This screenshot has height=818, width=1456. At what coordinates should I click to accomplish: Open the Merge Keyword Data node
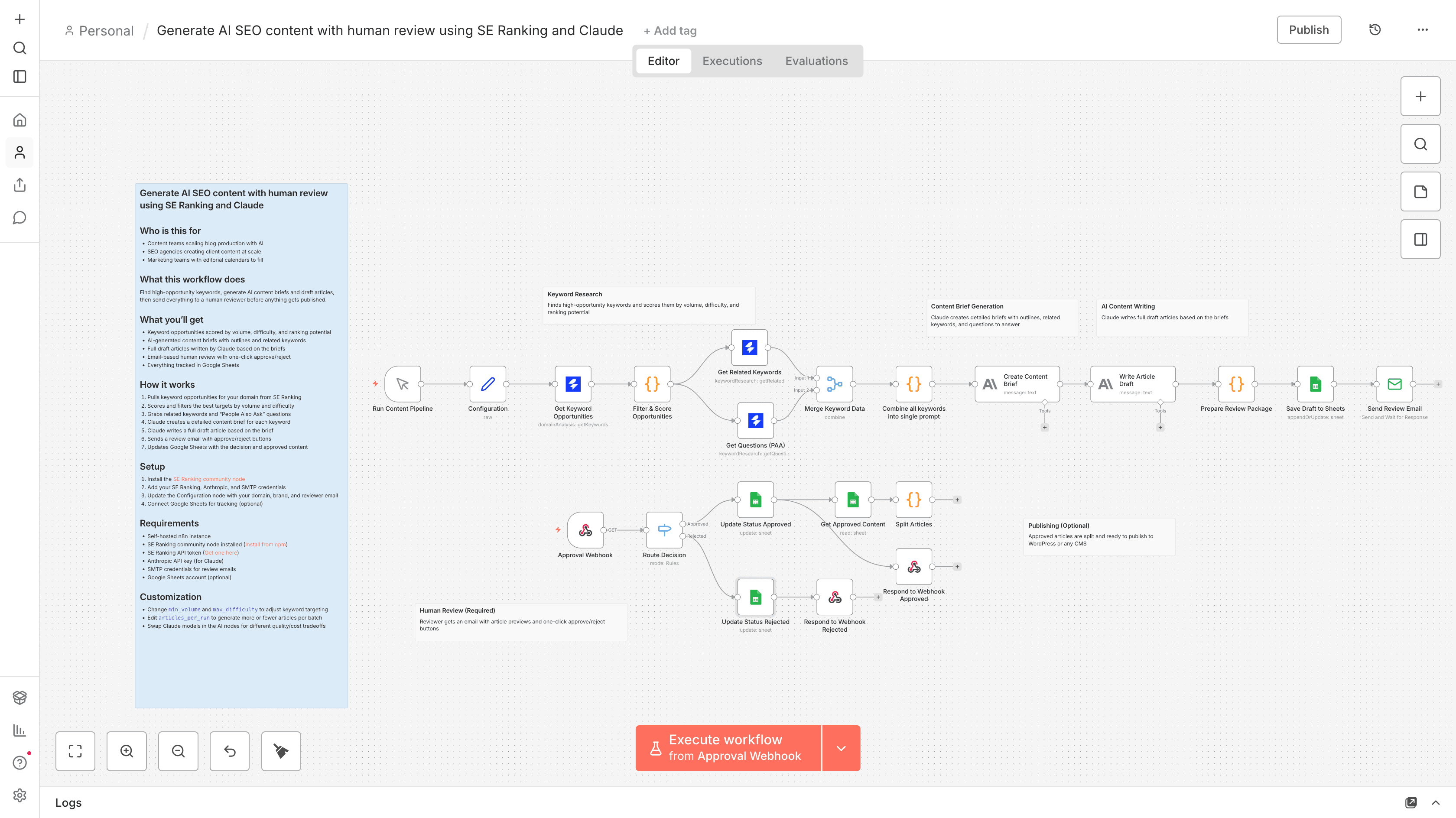click(x=834, y=384)
